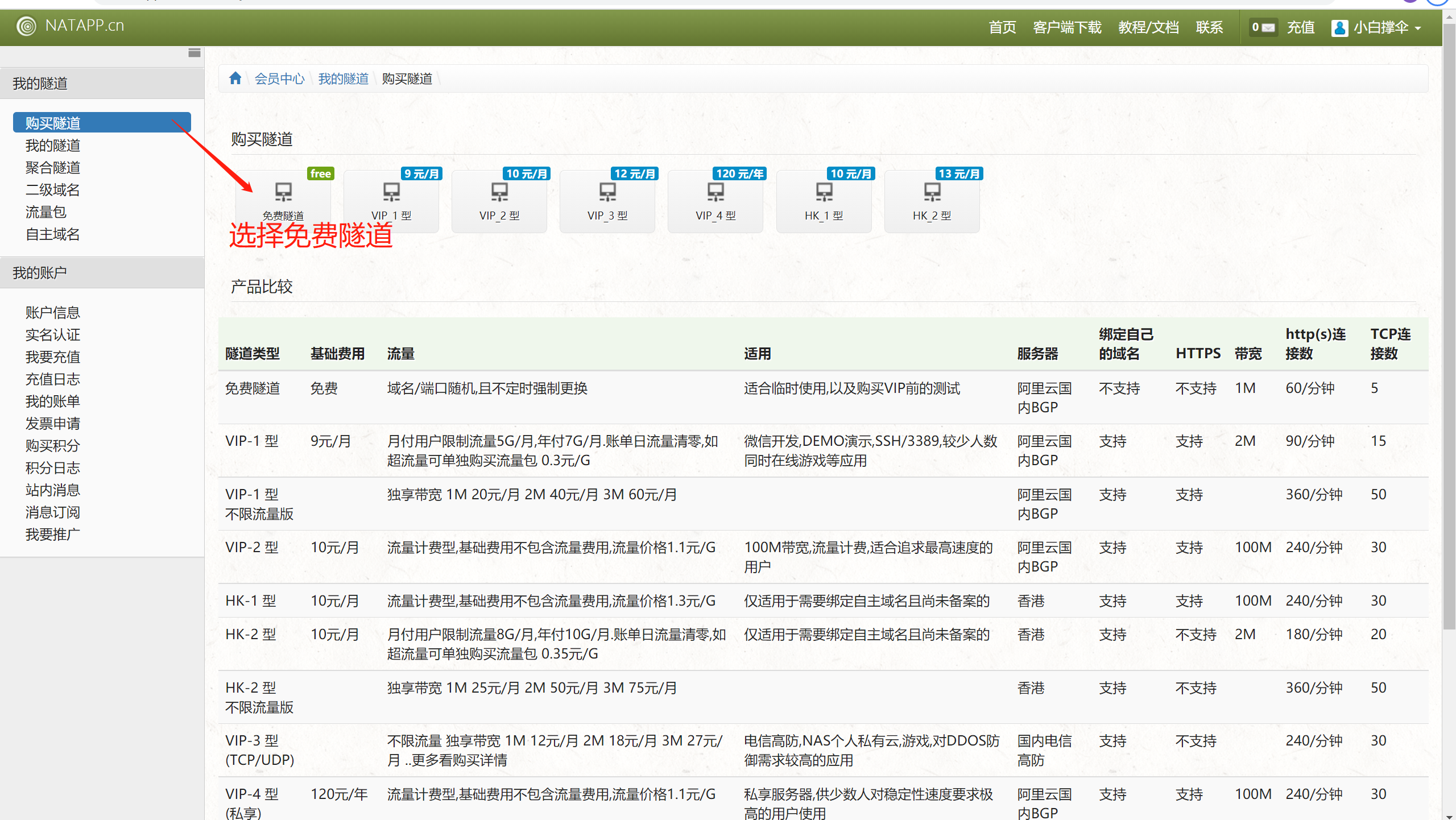Collapse the sidebar with the toggle icon
Screen dimensions: 1456x820
[x=195, y=53]
